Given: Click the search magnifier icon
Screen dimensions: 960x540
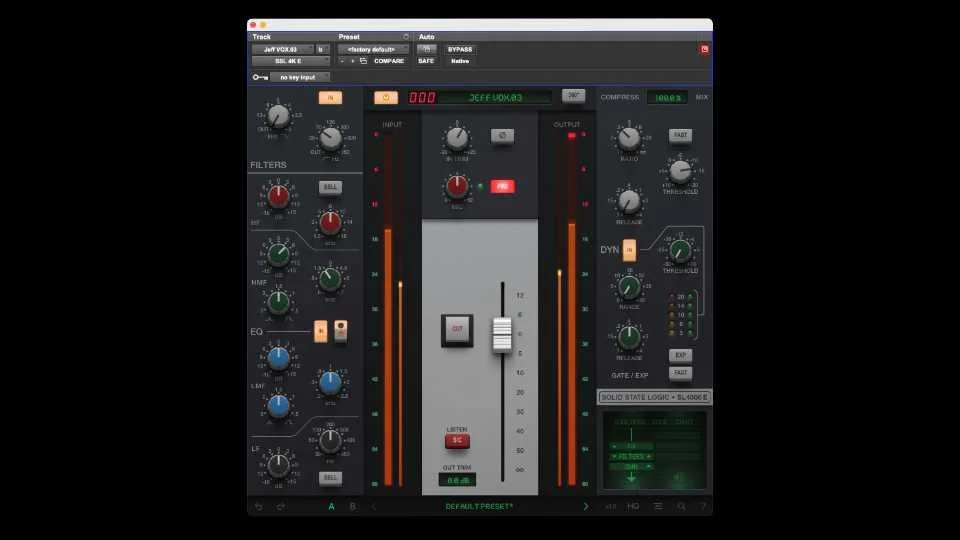Looking at the screenshot, I should point(681,506).
